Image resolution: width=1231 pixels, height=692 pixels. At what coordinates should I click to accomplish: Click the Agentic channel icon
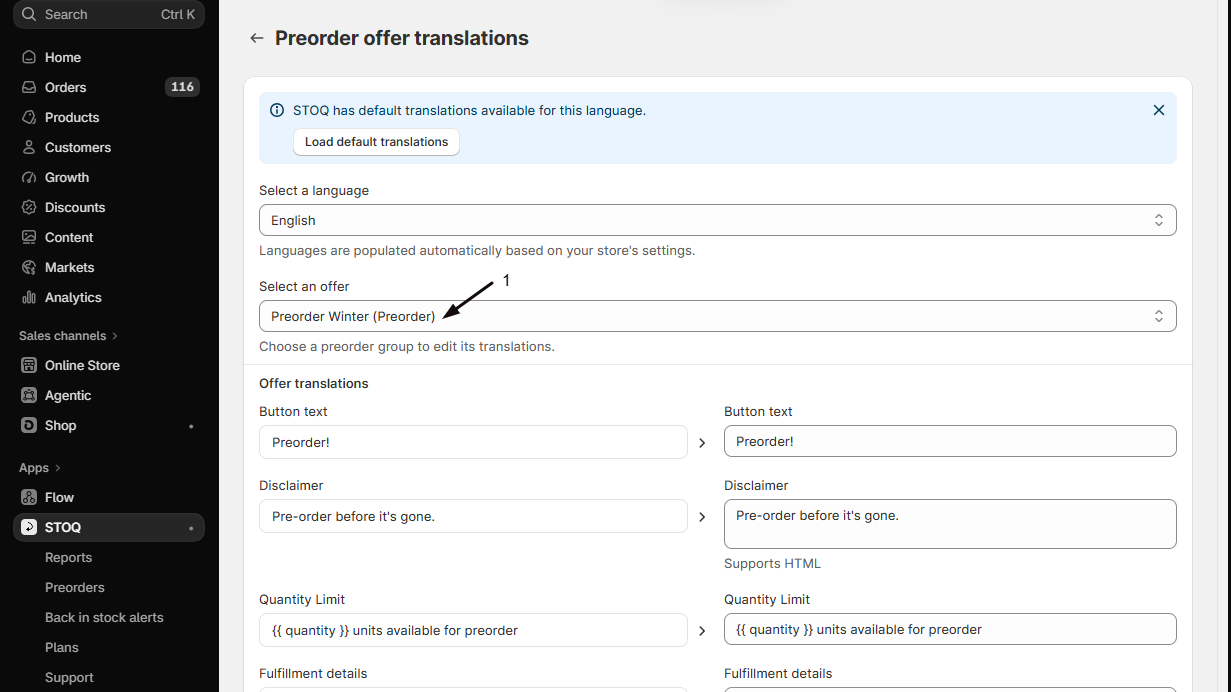click(x=29, y=395)
